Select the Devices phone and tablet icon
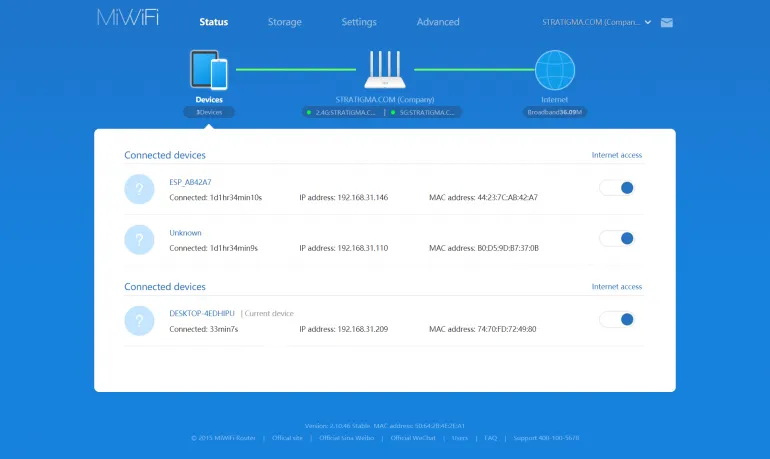This screenshot has width=770, height=459. [x=209, y=70]
